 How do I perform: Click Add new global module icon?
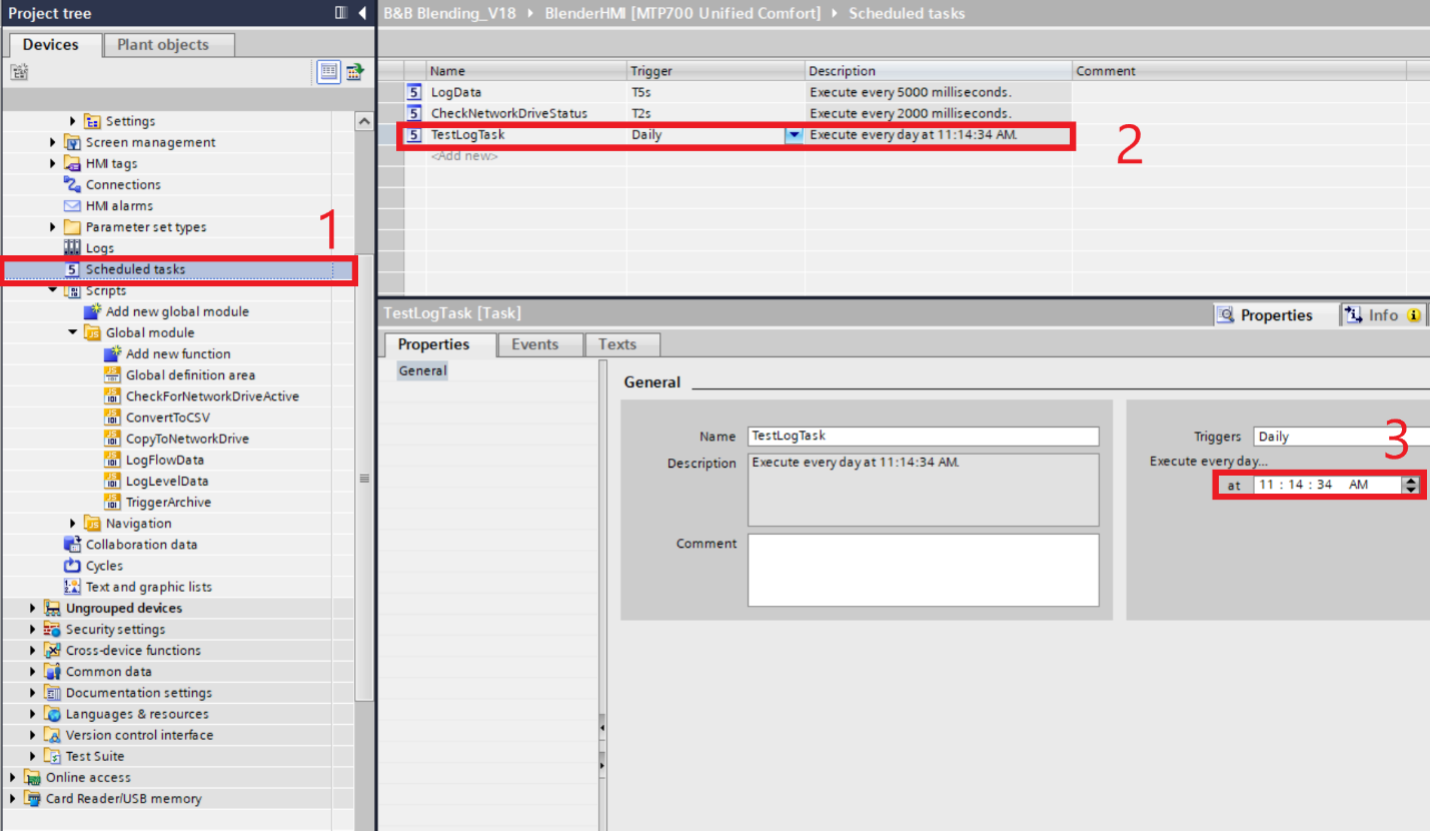(x=92, y=311)
